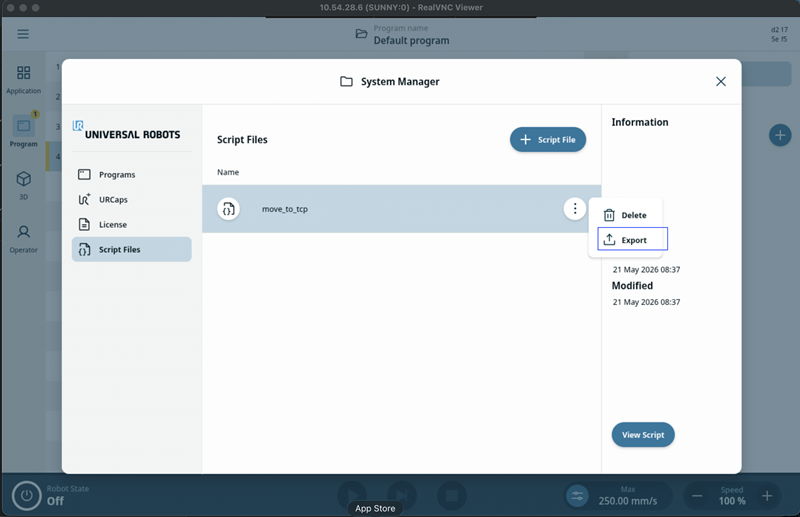Screen dimensions: 800x517
Task: Add a new Script File
Action: point(548,139)
